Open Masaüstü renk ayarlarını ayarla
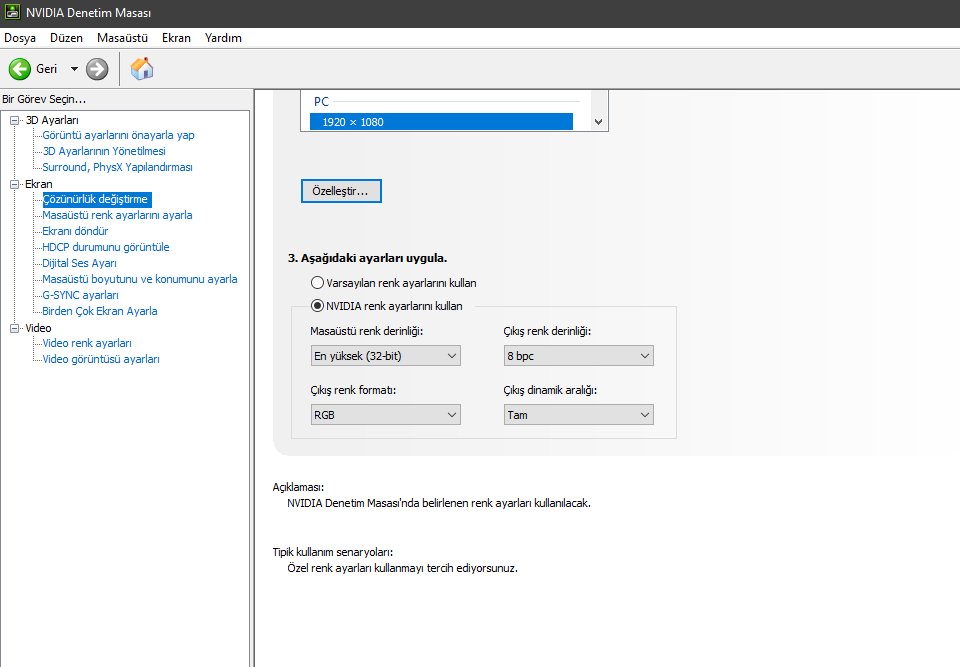The height and width of the screenshot is (667, 960). pos(117,215)
